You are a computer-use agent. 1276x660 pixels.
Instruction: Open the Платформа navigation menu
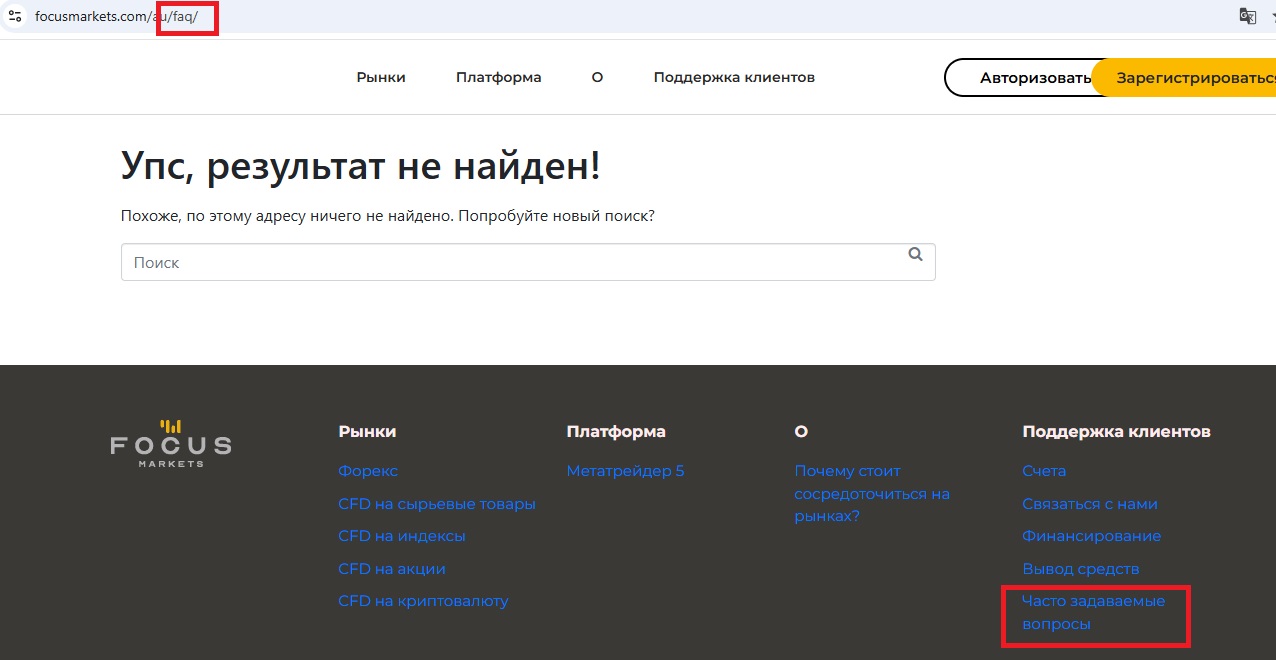[x=498, y=77]
